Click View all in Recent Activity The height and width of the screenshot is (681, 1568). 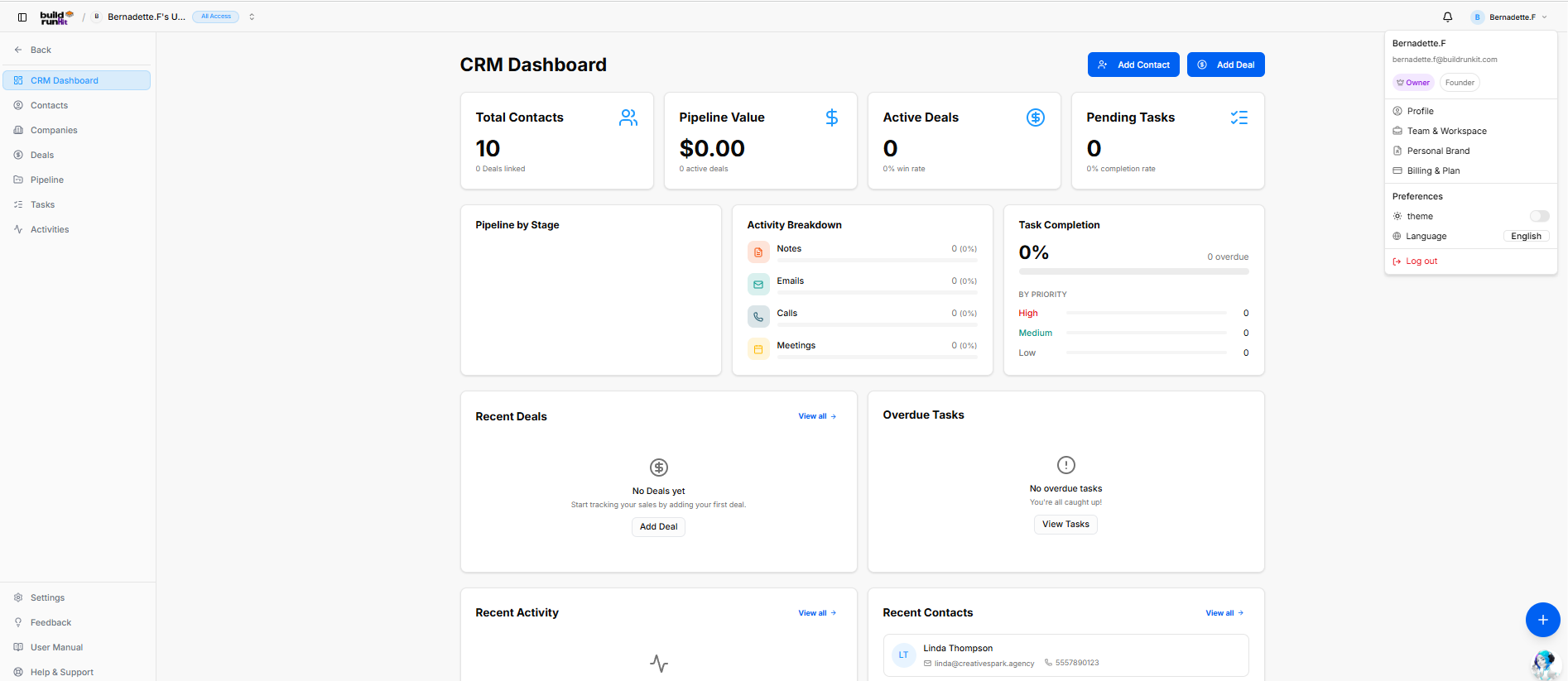pos(817,613)
